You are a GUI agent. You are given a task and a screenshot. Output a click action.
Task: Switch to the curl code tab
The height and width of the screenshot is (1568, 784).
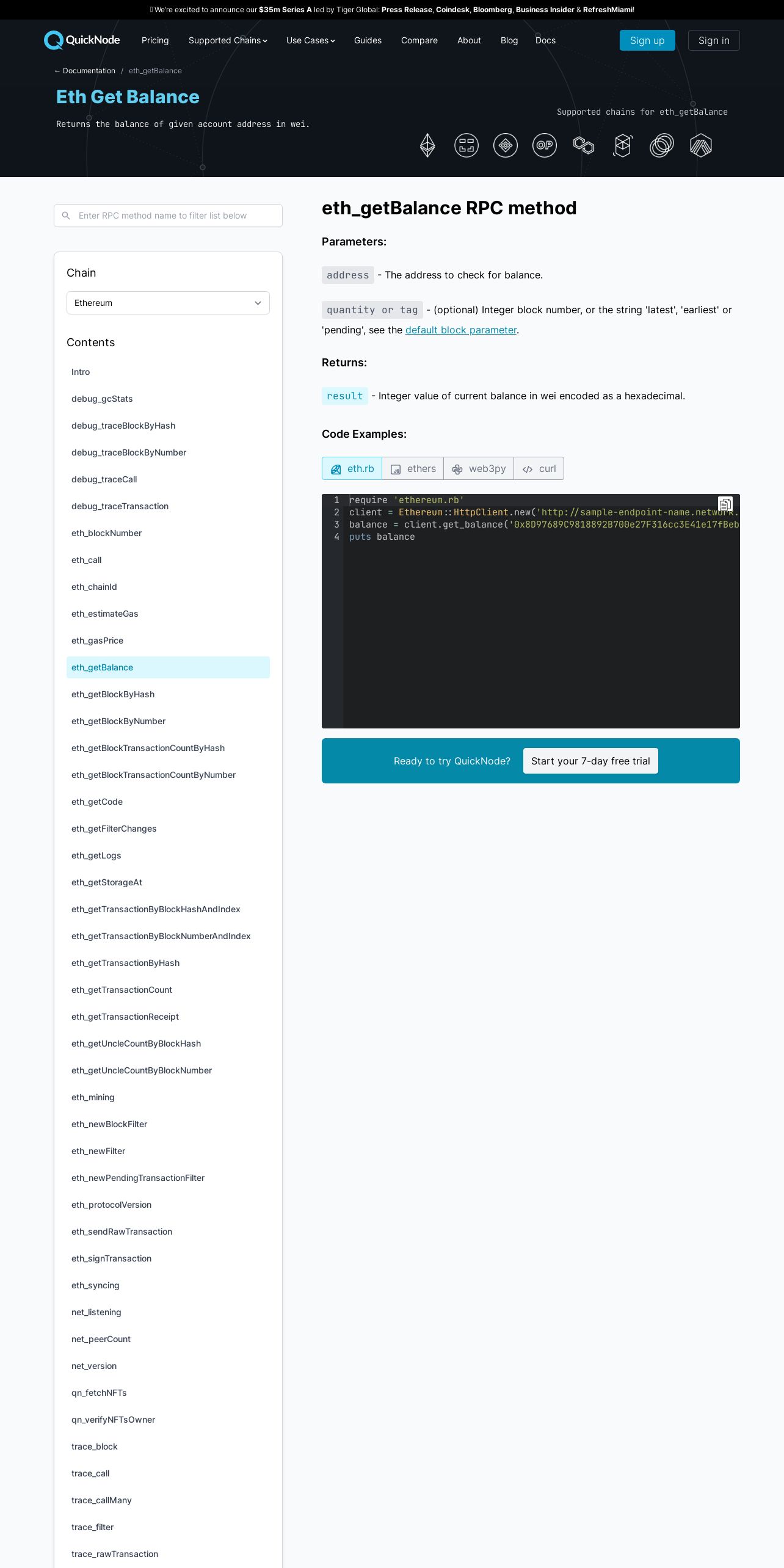click(539, 468)
